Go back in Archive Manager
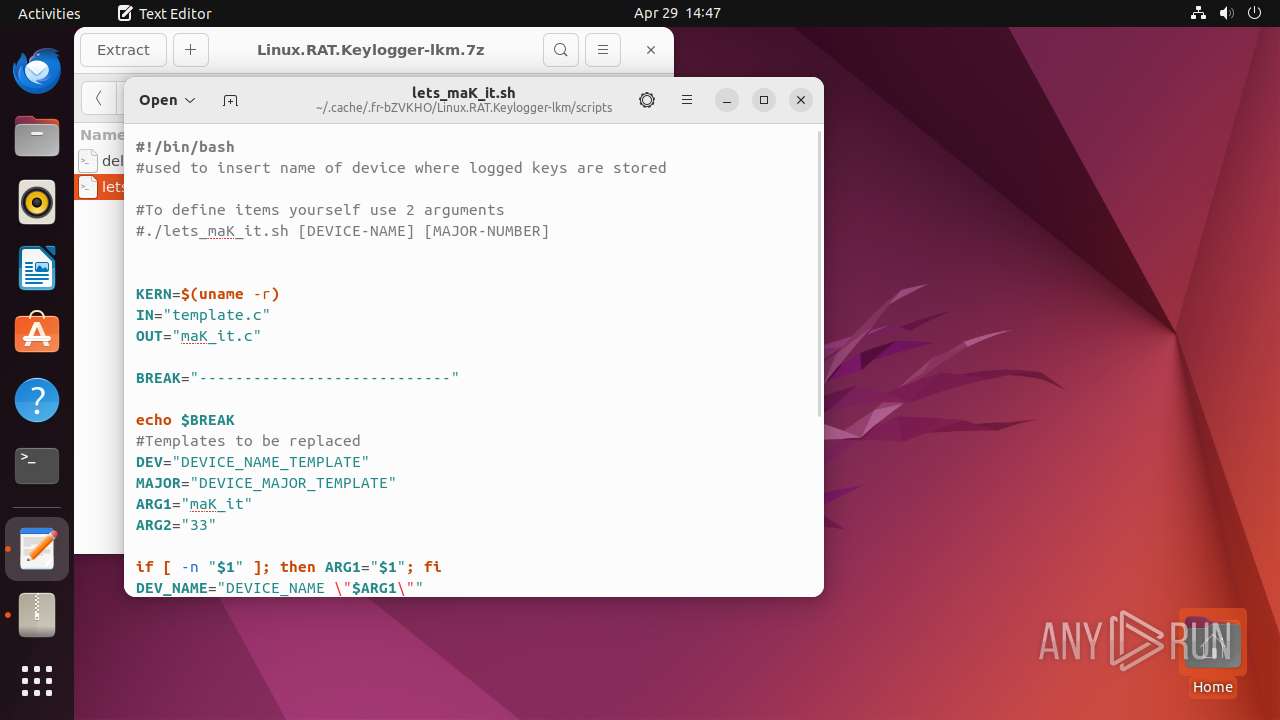The image size is (1280, 720). tap(98, 98)
